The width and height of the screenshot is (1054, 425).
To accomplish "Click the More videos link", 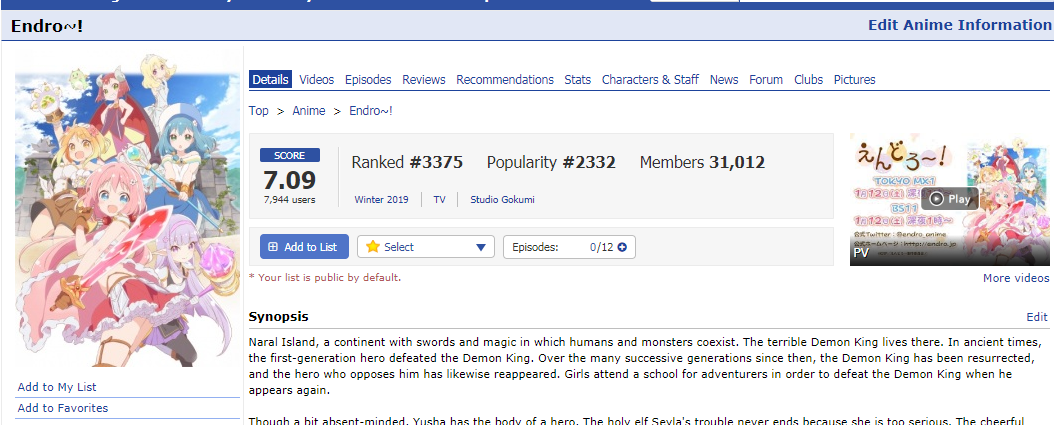I will click(x=1016, y=278).
